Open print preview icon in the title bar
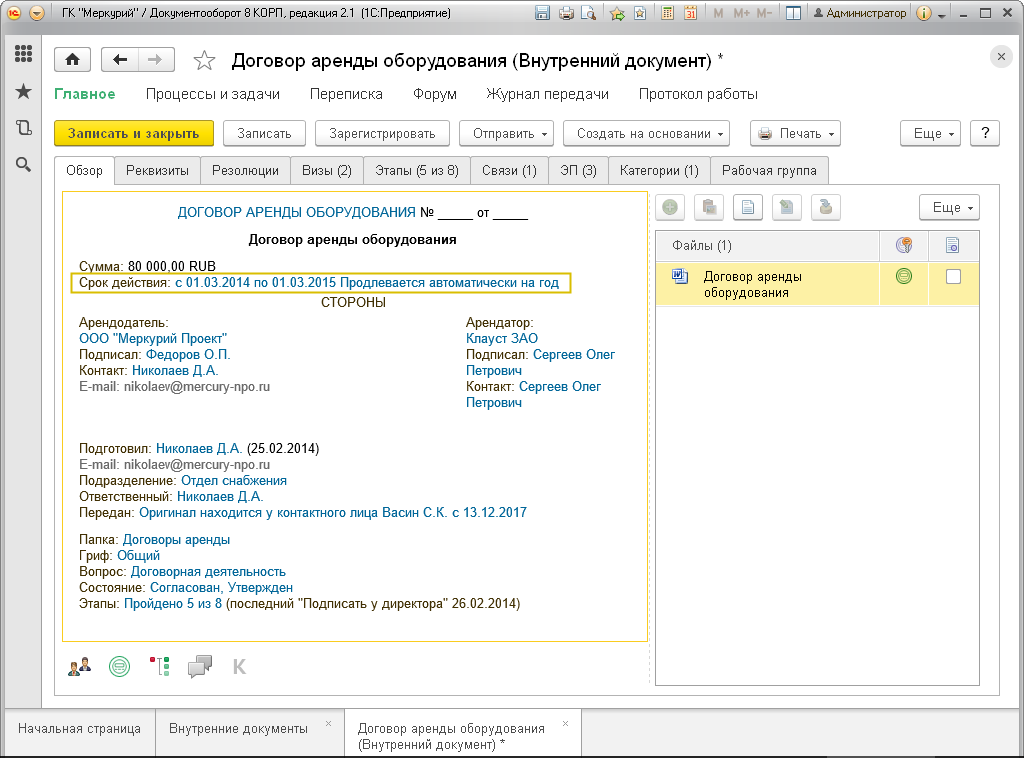The height and width of the screenshot is (758, 1024). click(x=588, y=13)
